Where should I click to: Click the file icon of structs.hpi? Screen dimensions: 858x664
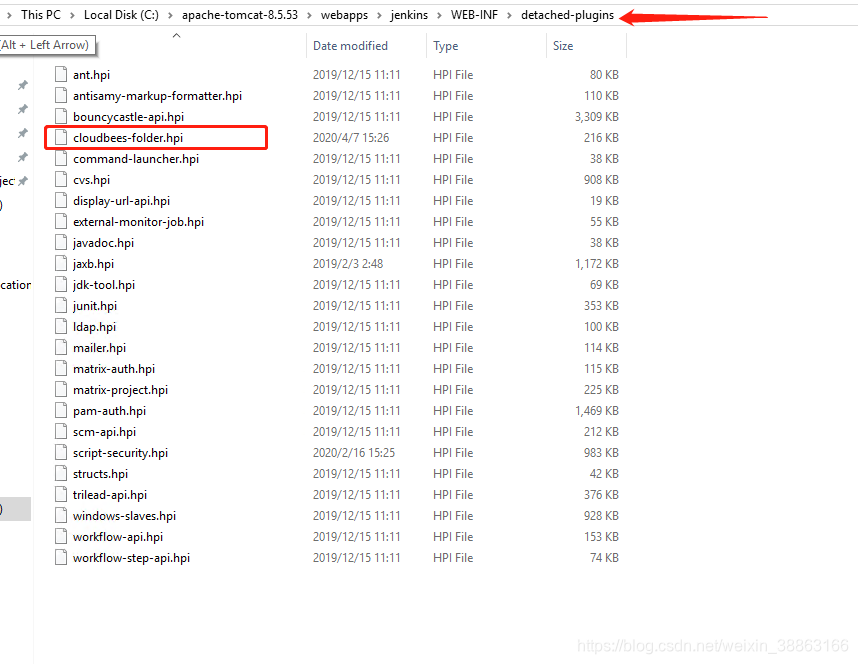(61, 474)
